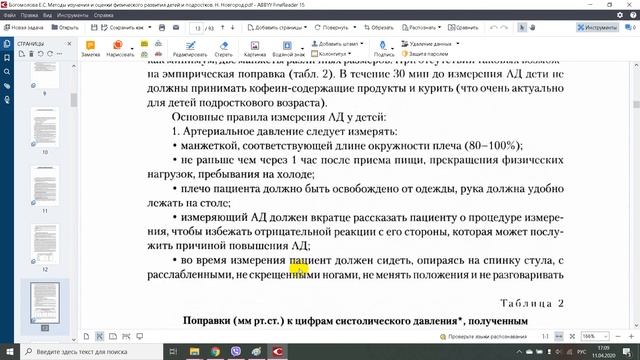Open the comments counter icon
This screenshot has width=640, height=360.
click(x=630, y=27)
